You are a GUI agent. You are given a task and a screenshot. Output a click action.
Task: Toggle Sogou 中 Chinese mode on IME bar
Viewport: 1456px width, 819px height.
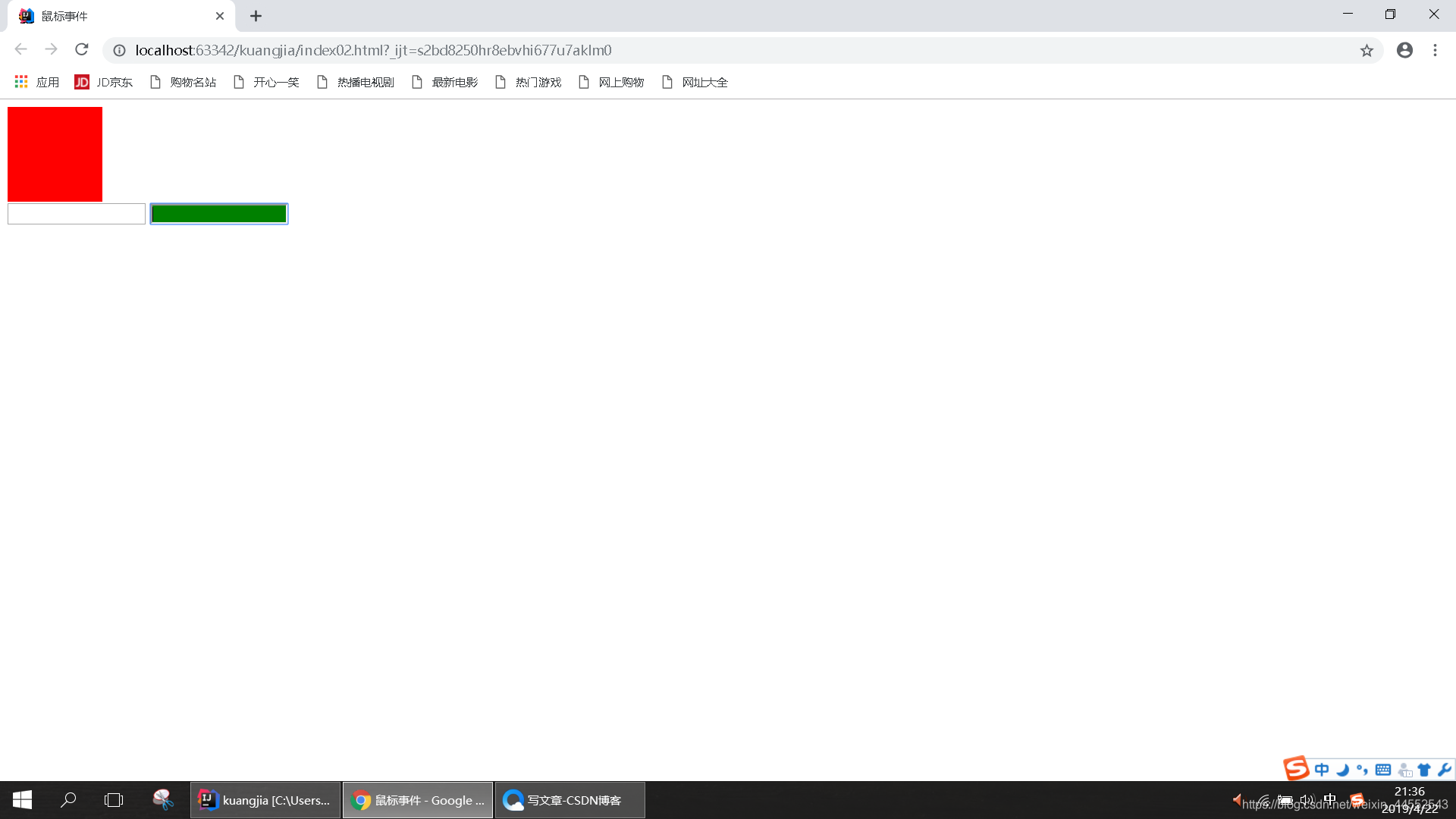pos(1322,770)
